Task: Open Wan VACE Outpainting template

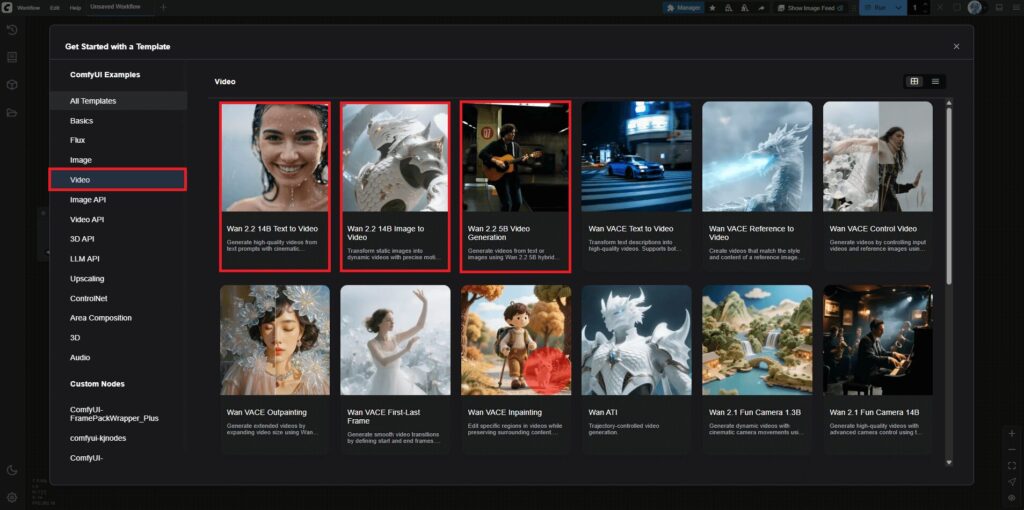Action: tap(275, 370)
